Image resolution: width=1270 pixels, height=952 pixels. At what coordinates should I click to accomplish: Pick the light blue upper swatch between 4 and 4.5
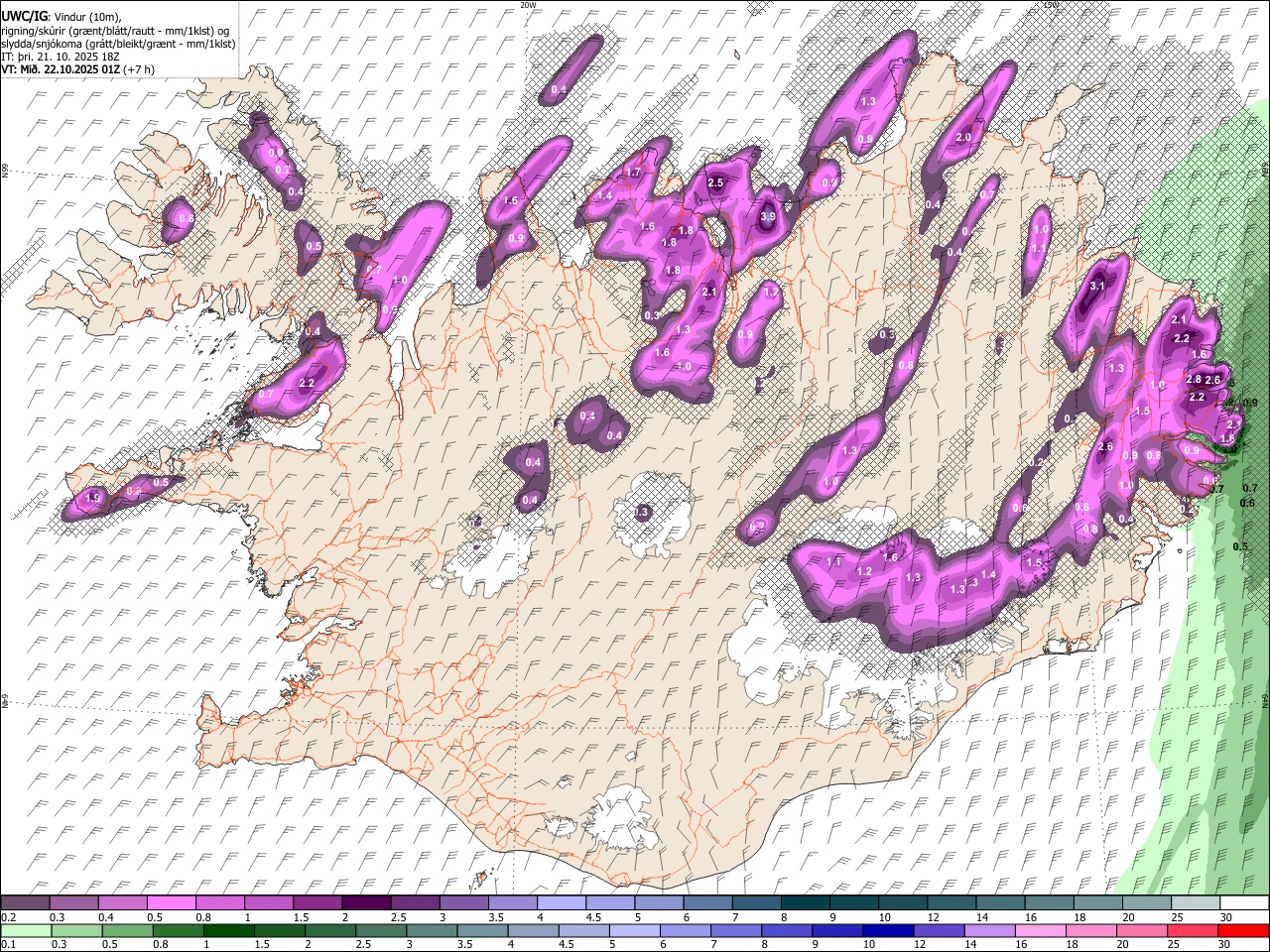click(x=560, y=903)
